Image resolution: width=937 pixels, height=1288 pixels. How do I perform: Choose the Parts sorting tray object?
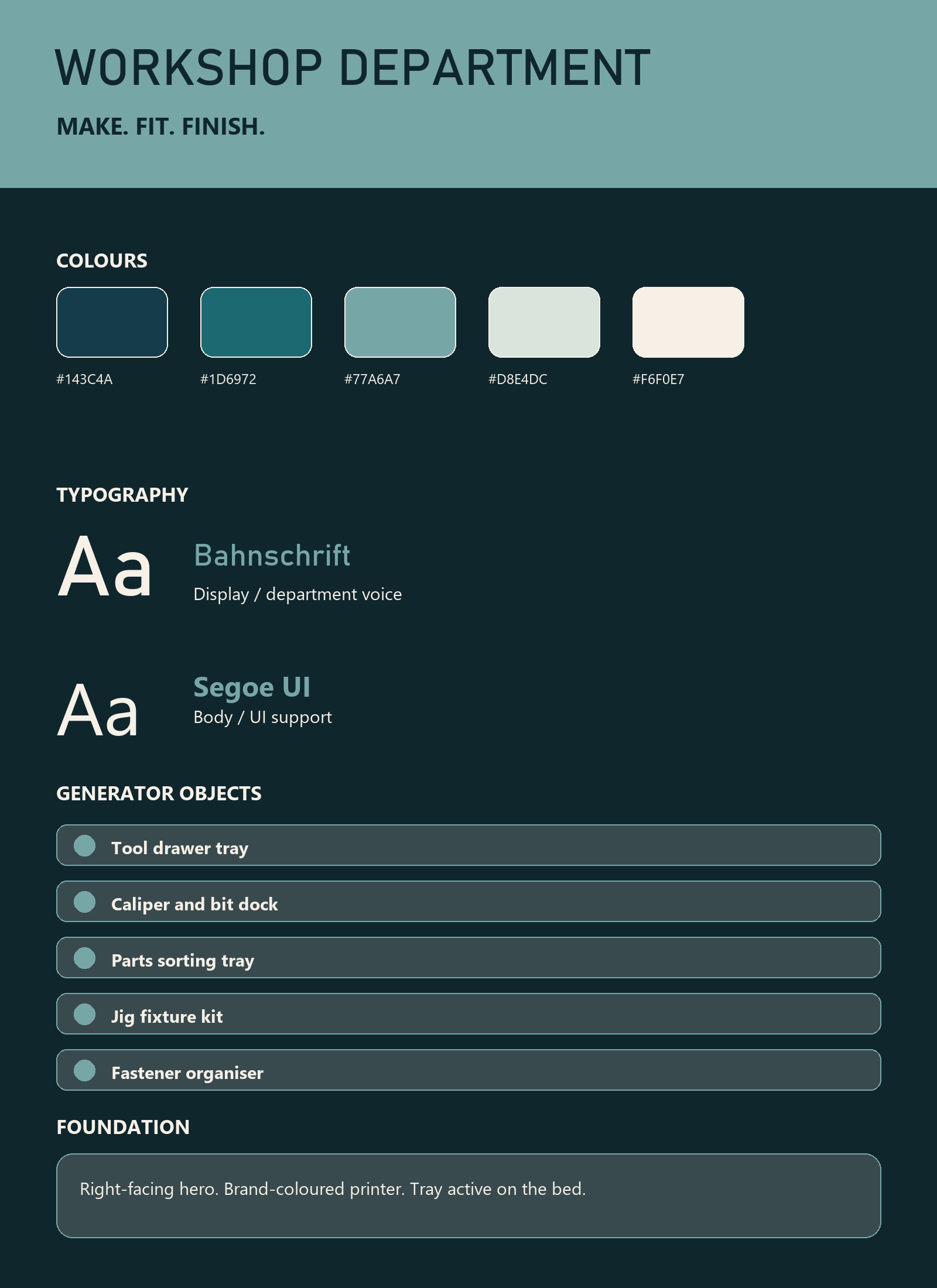(468, 957)
